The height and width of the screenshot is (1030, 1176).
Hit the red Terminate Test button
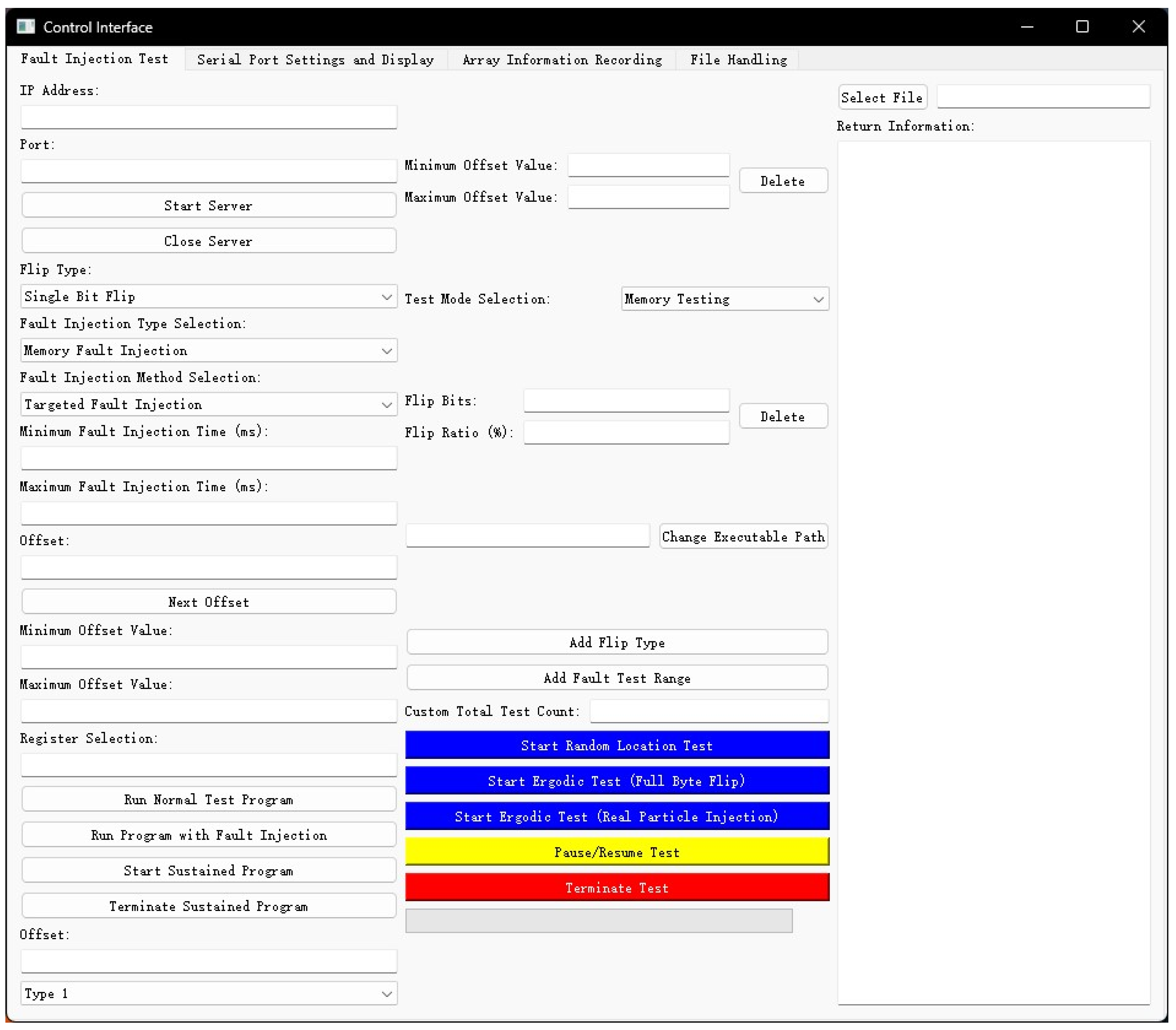tap(617, 887)
